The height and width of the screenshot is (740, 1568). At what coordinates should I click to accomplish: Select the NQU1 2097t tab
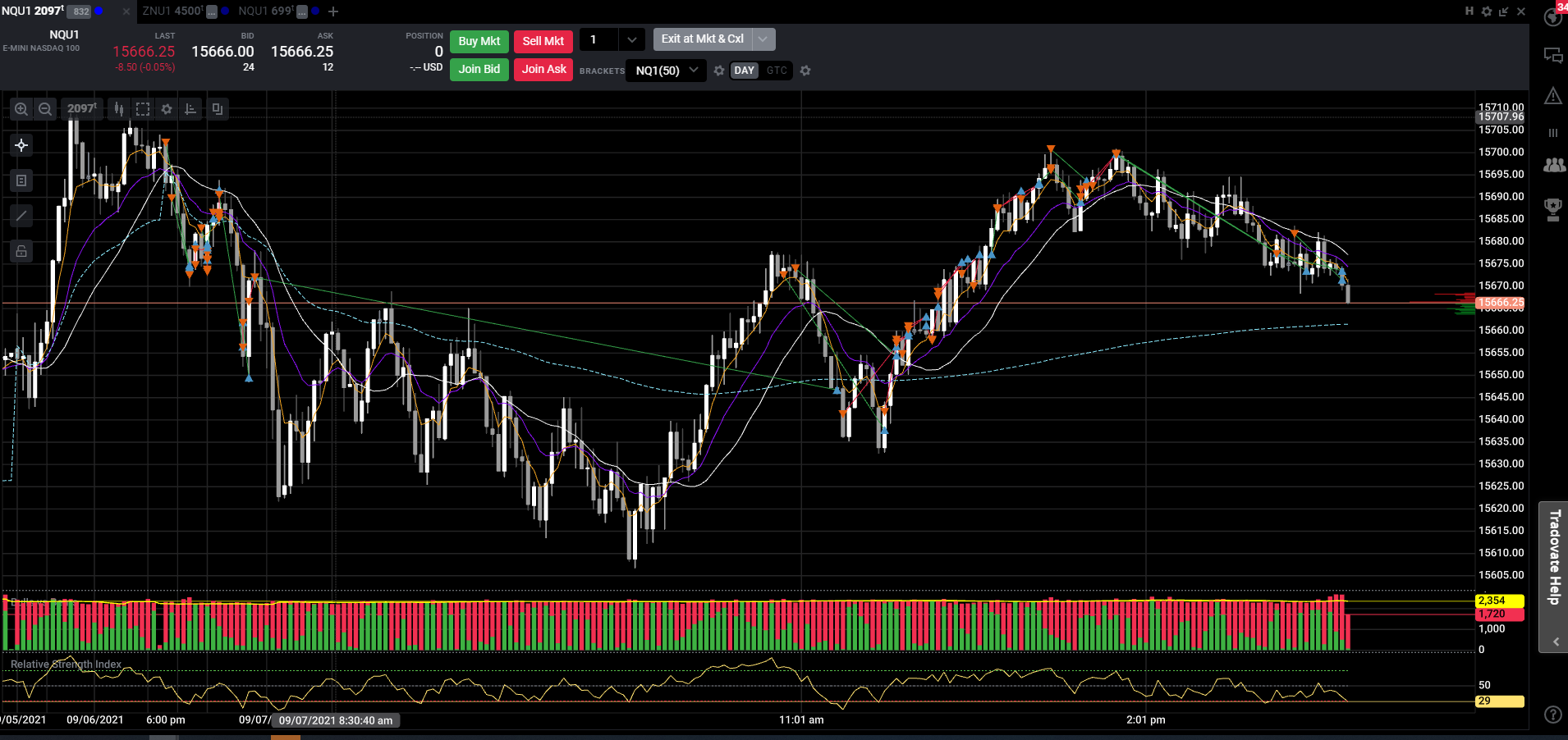32,11
